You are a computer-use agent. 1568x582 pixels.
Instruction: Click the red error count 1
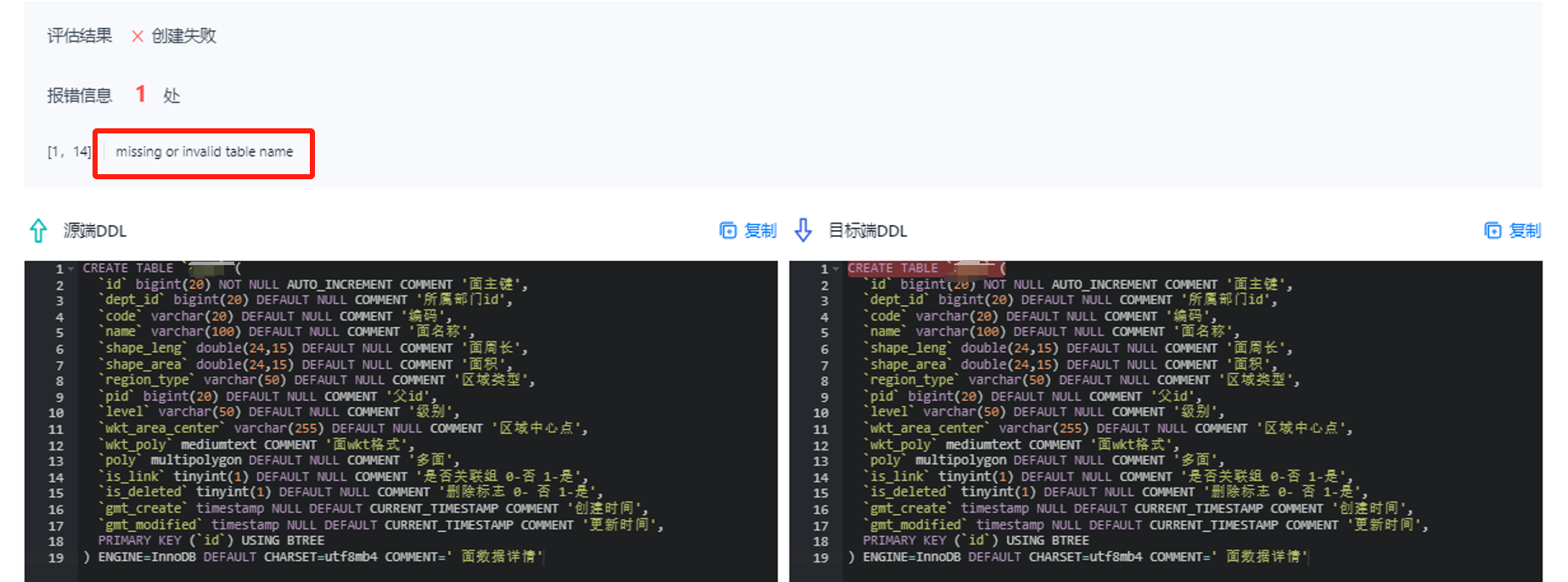(x=141, y=94)
